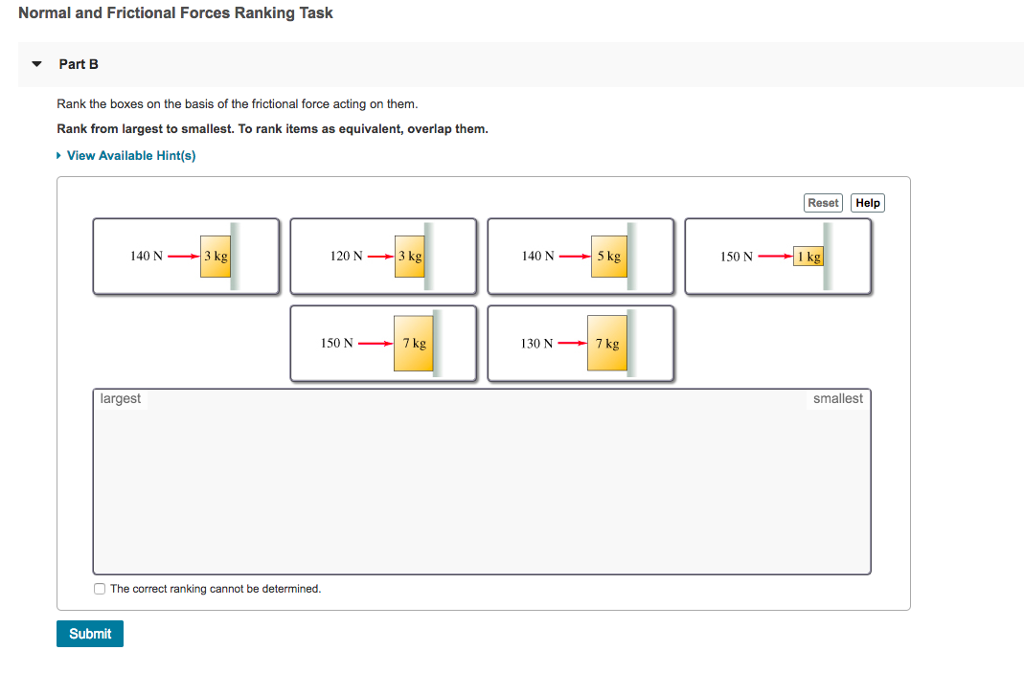The image size is (1024, 673).
Task: Click the disclosure triangle beside Part B
Action: 36,63
